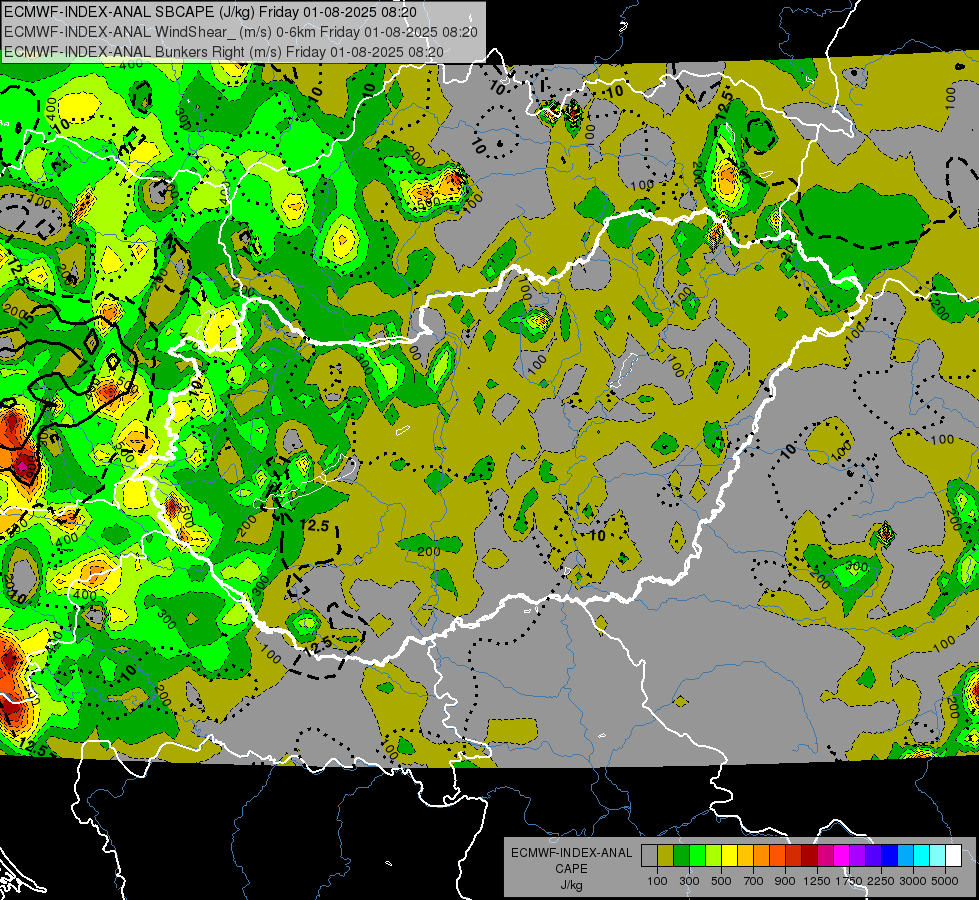Click the legend value 1250

coord(817,881)
